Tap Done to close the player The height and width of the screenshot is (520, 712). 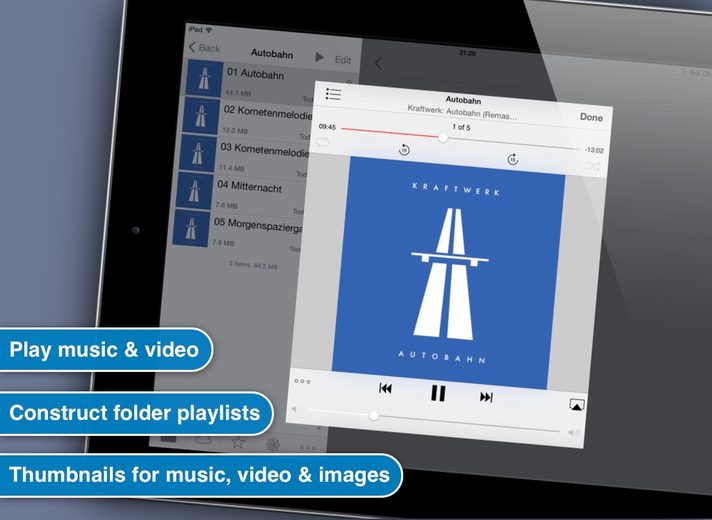(591, 117)
